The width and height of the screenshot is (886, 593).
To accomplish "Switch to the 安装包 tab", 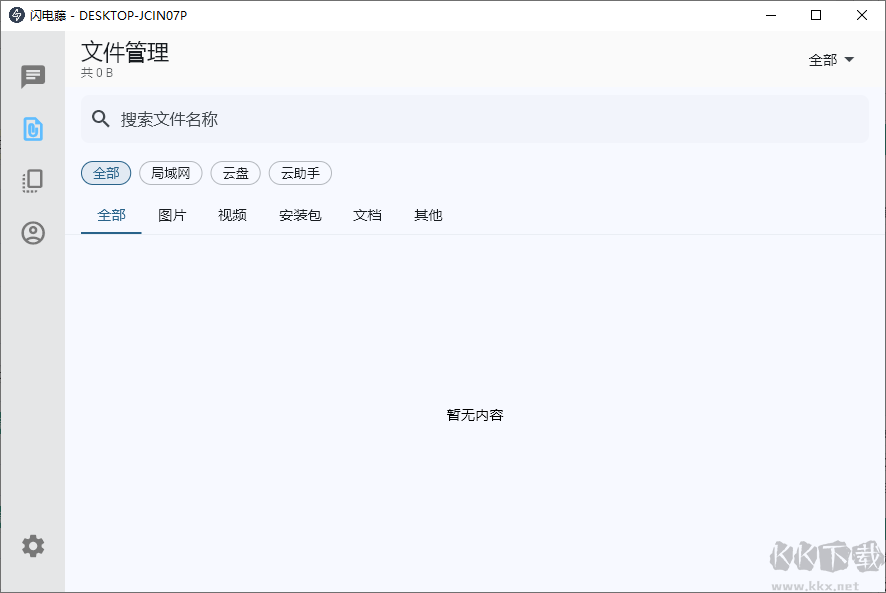I will tap(300, 215).
